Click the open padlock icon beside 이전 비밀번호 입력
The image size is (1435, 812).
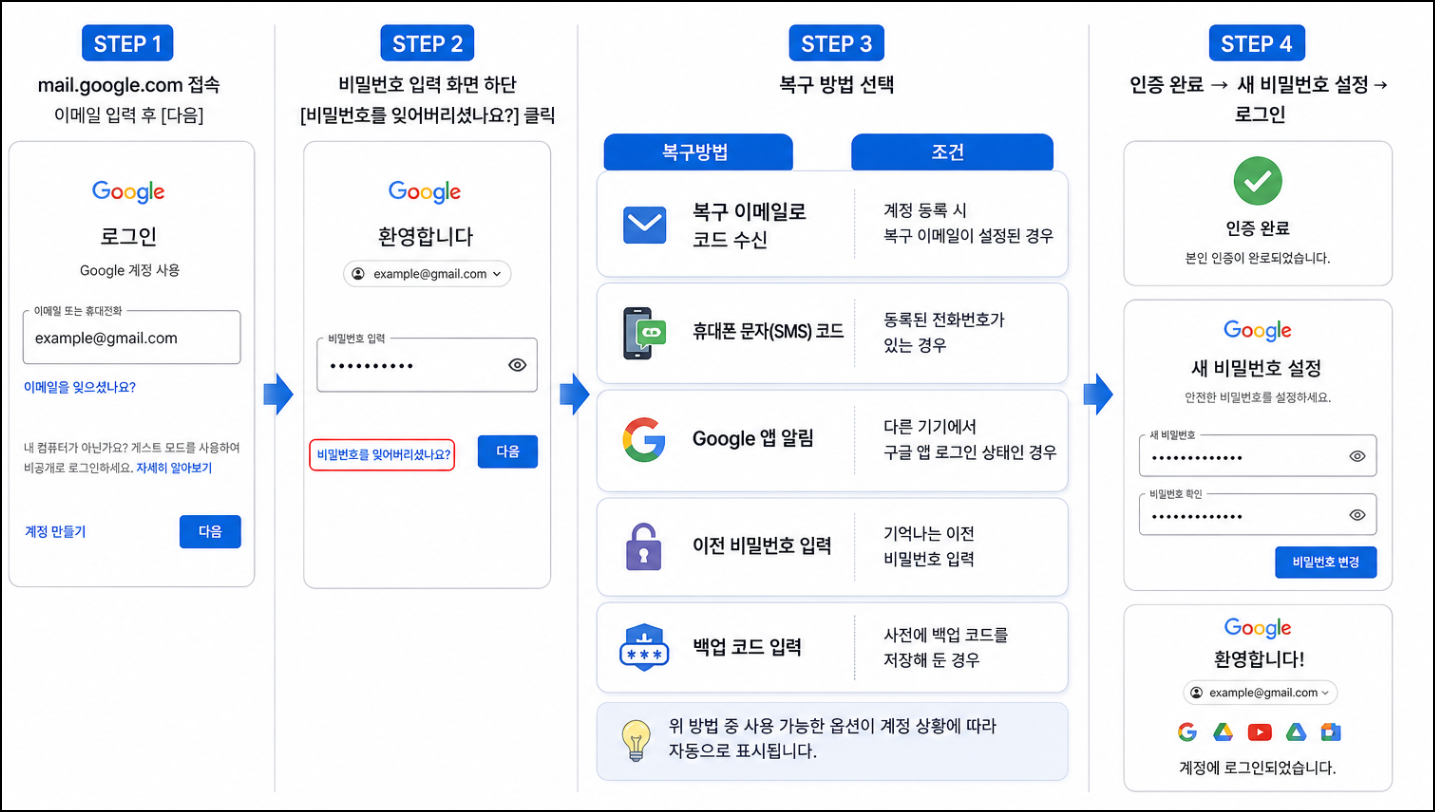[x=644, y=546]
